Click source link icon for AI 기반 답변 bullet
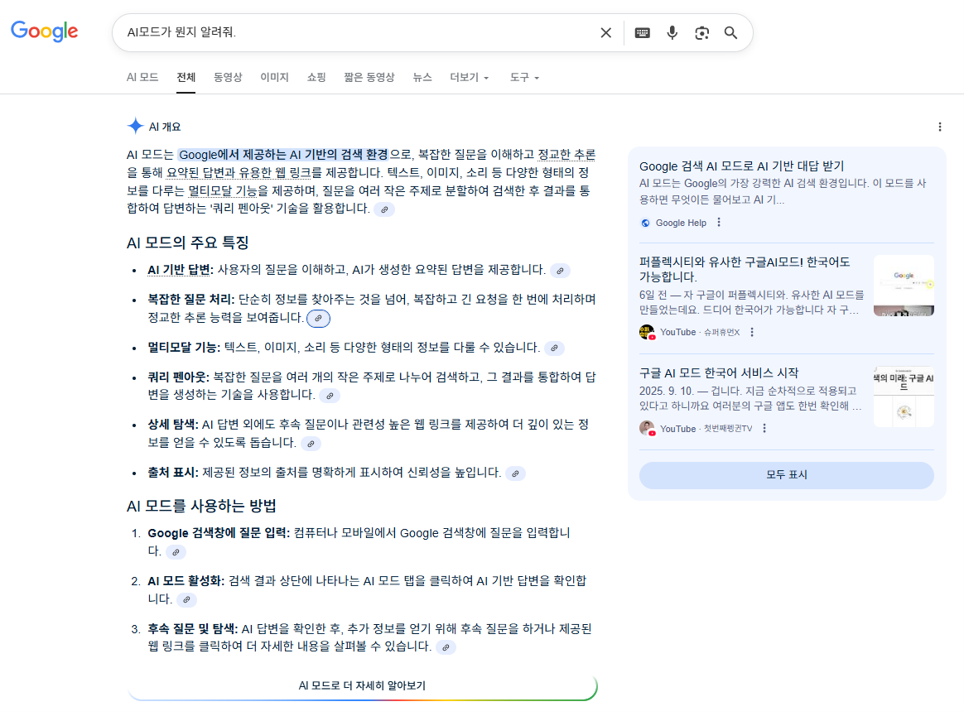This screenshot has height=712, width=964. point(559,271)
